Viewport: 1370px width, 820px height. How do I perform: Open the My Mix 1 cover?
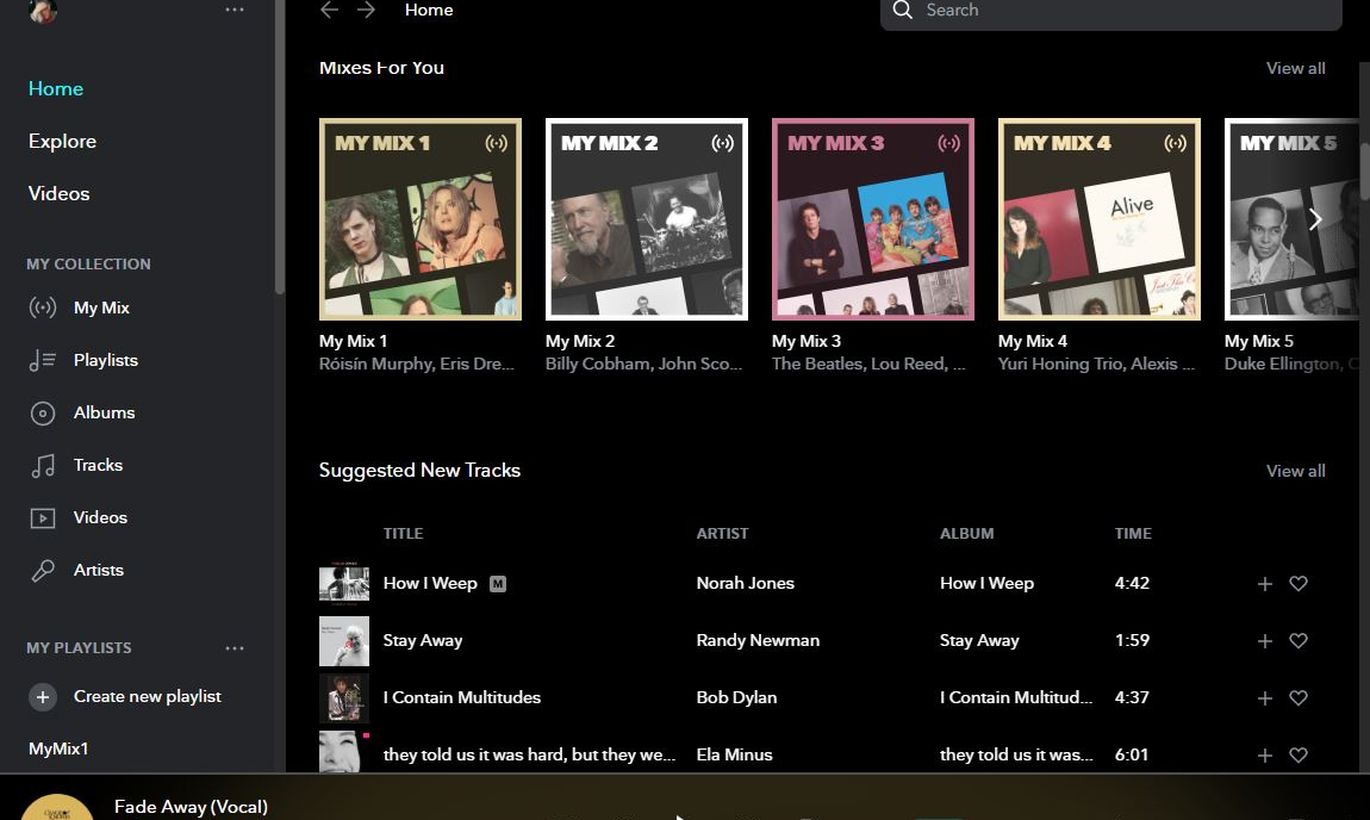[420, 219]
